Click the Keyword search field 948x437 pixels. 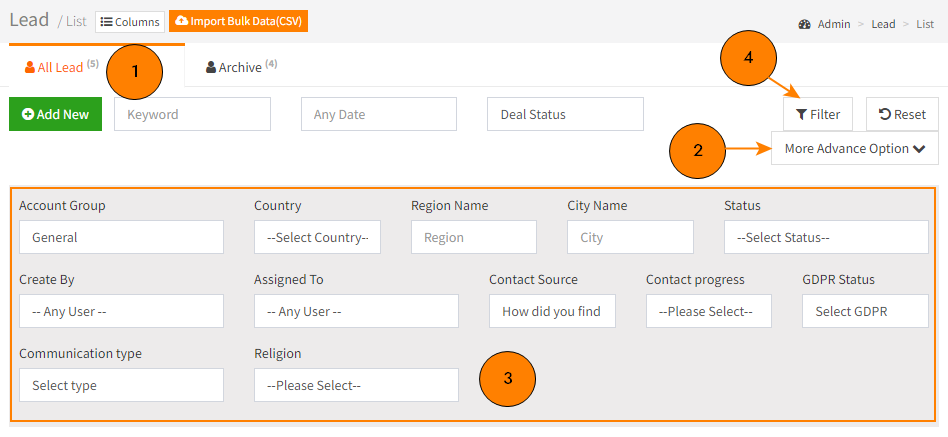[x=192, y=114]
